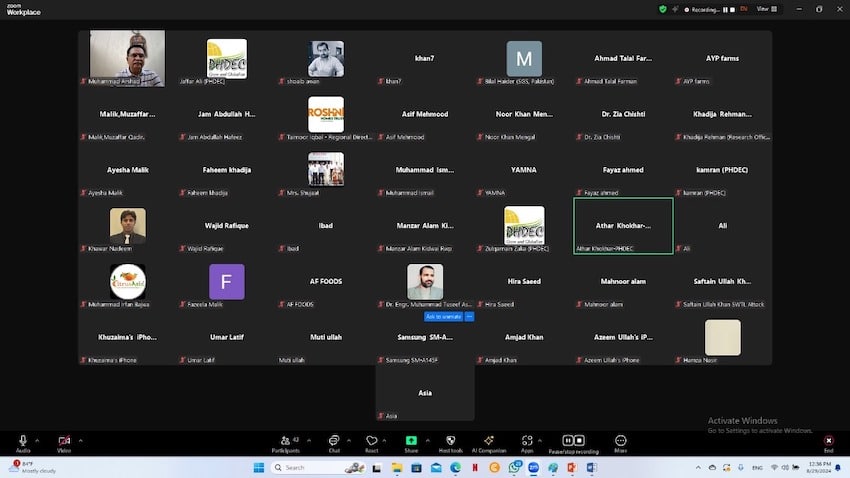Viewport: 850px width, 478px height.
Task: Expand the arrow next to Video
Action: pos(80,439)
